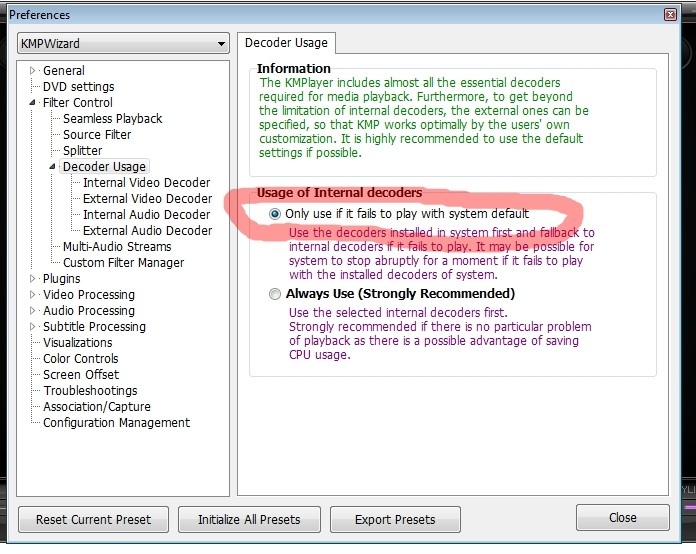Image resolution: width=696 pixels, height=554 pixels.
Task: Open Seamless Playback settings
Action: [113, 119]
